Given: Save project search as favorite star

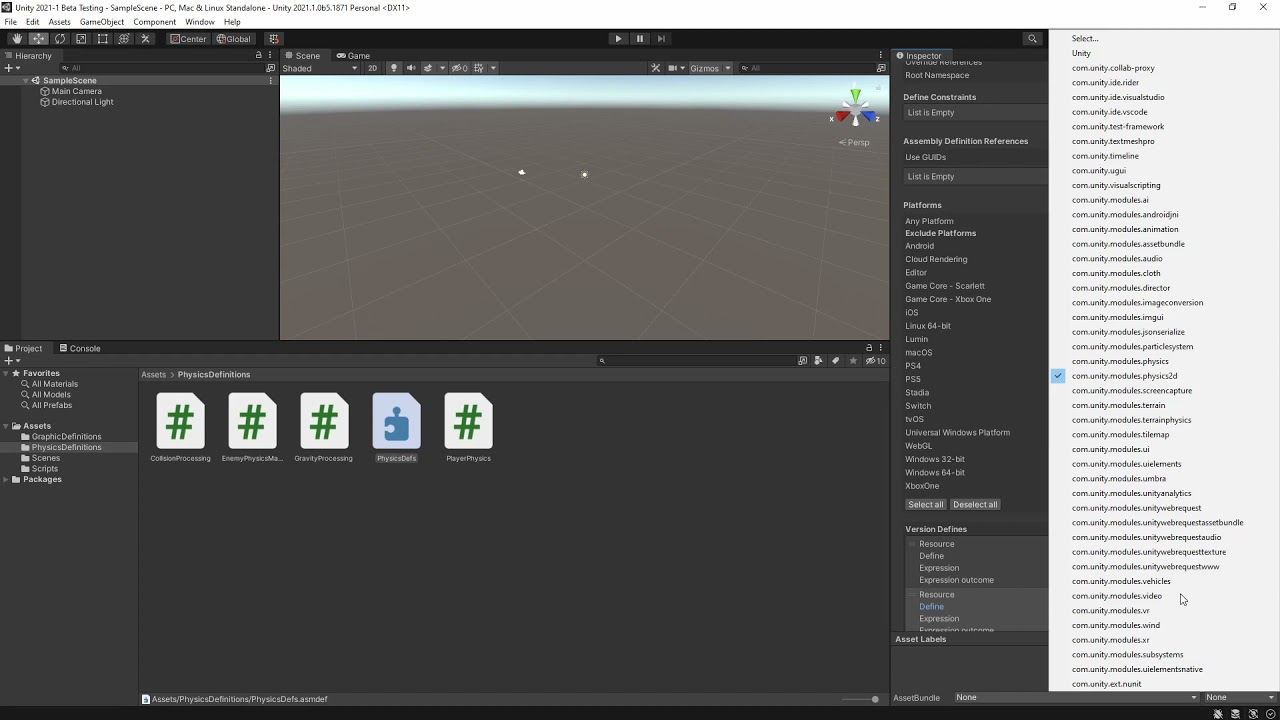Looking at the screenshot, I should pos(853,360).
